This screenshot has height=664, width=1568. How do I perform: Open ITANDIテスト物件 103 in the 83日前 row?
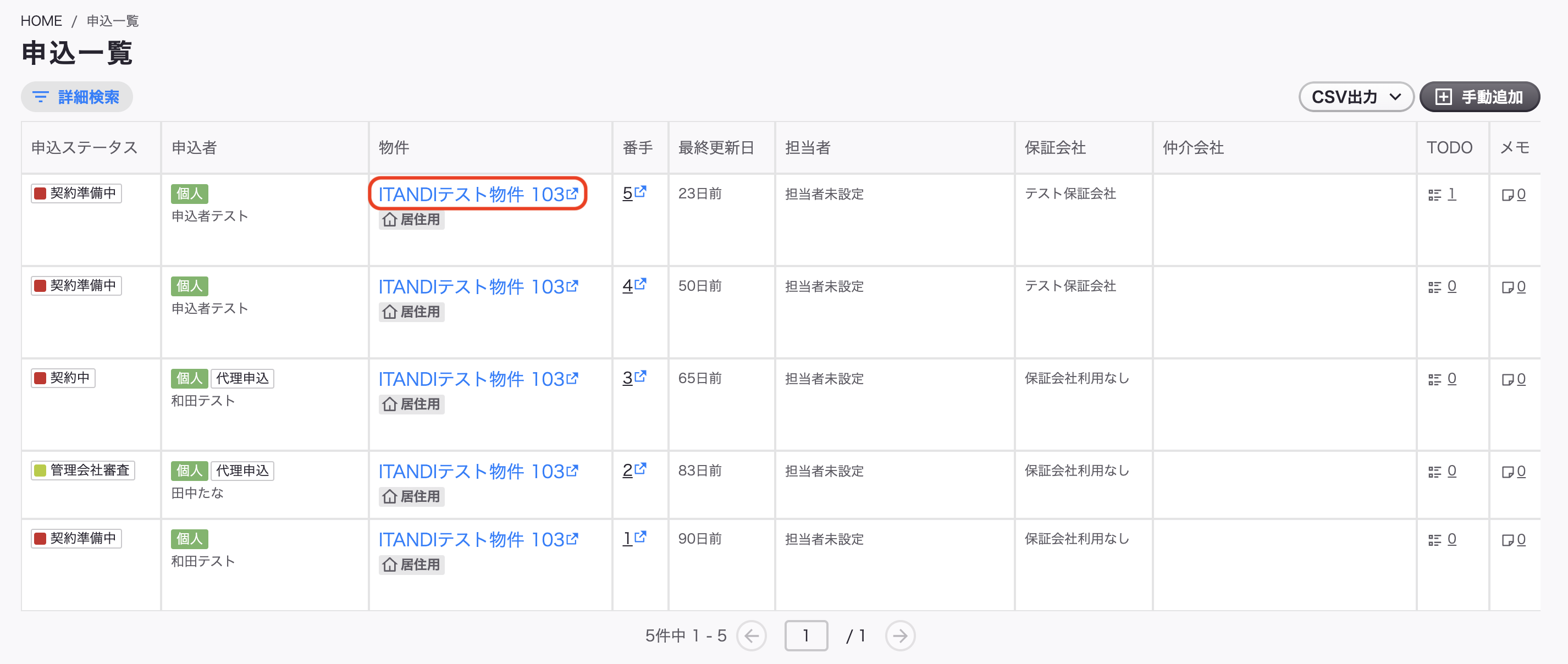click(x=478, y=471)
